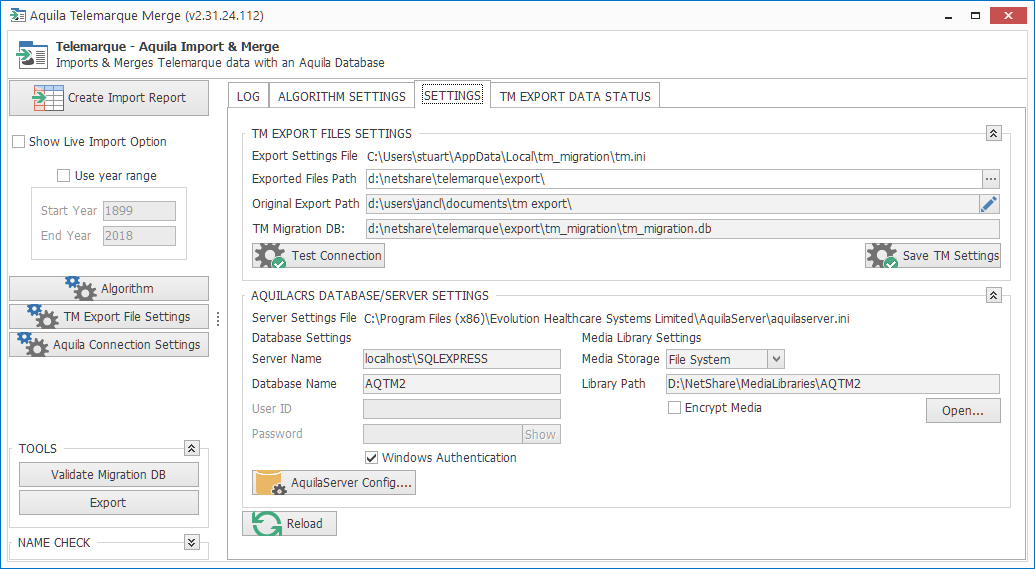Click the Test Connection gear icon
Viewport: 1035px width, 569px height.
(x=270, y=256)
